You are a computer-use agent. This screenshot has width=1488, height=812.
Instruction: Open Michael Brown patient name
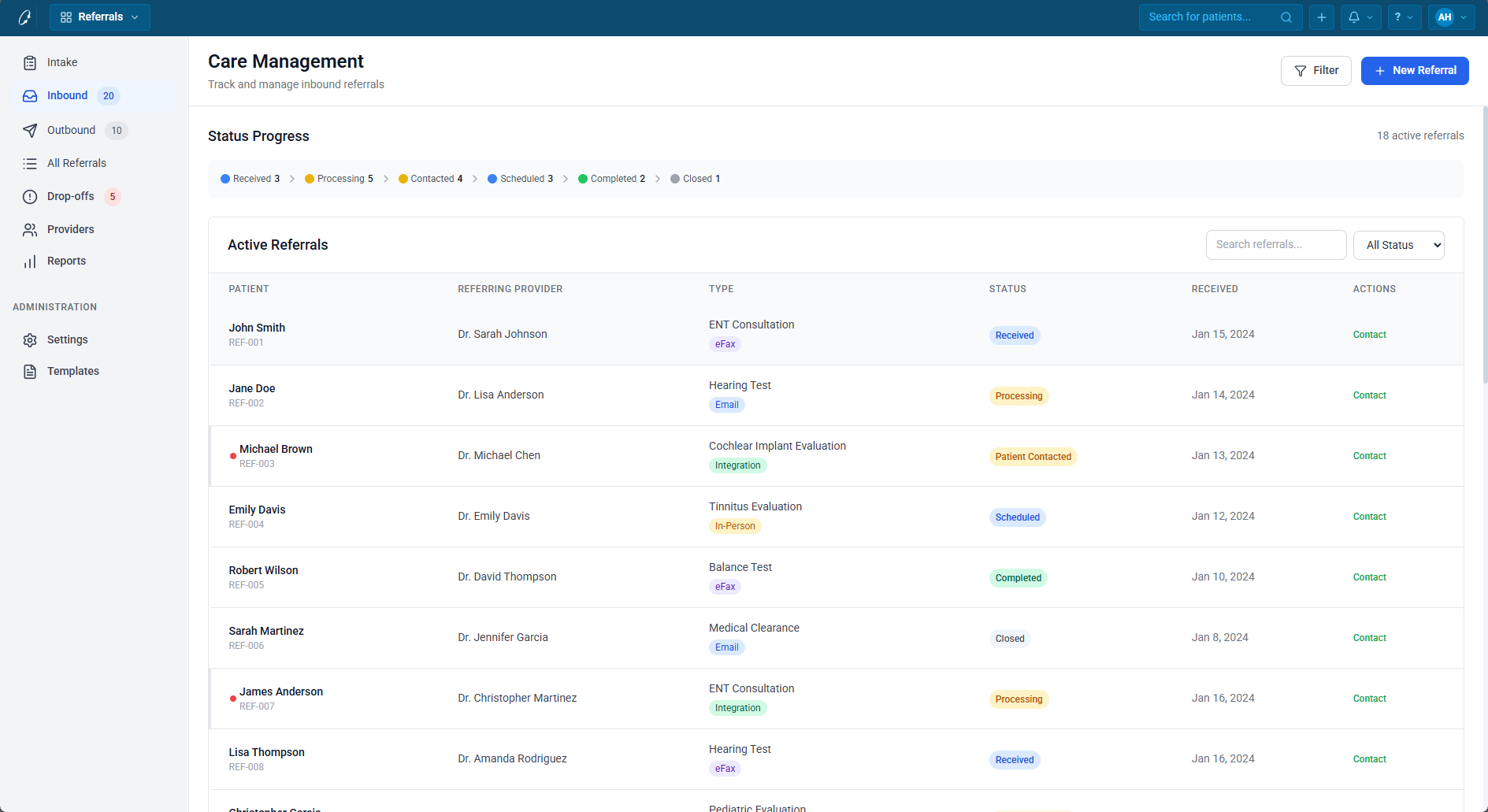(276, 449)
